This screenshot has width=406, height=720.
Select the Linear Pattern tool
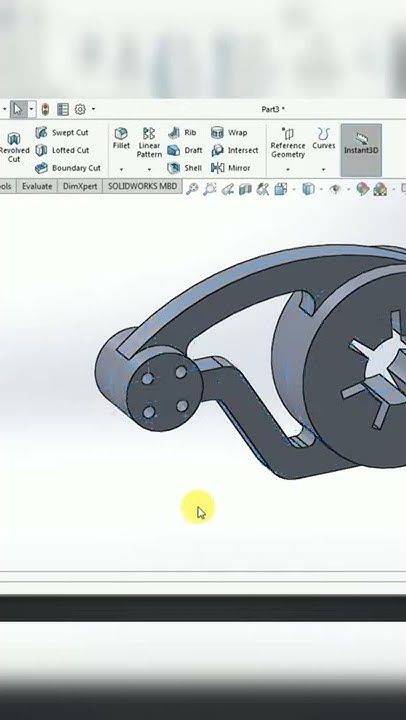[x=149, y=143]
